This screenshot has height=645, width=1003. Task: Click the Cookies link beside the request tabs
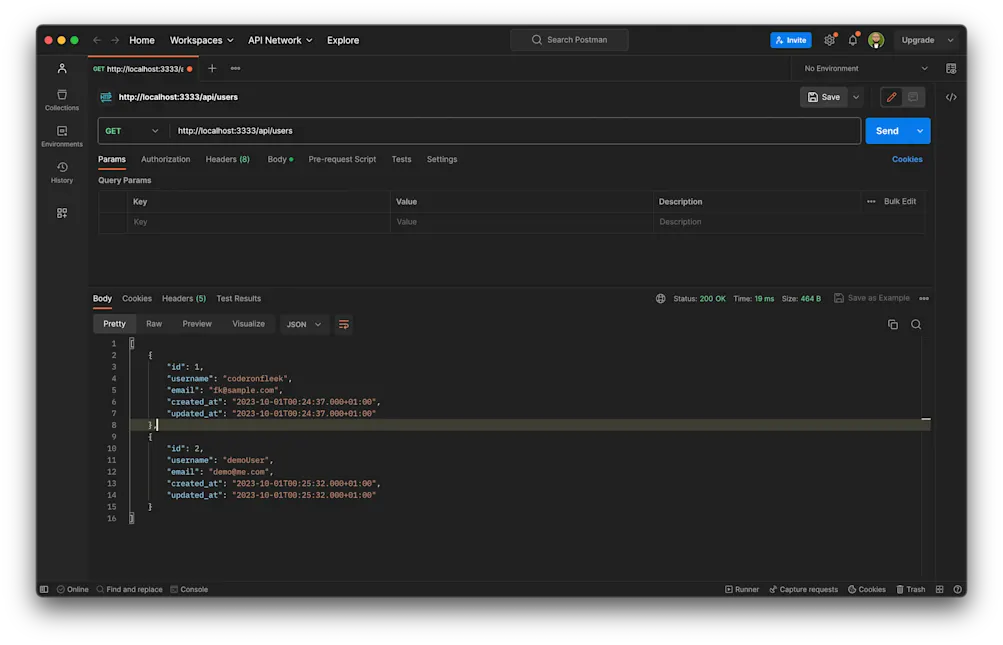coord(907,159)
